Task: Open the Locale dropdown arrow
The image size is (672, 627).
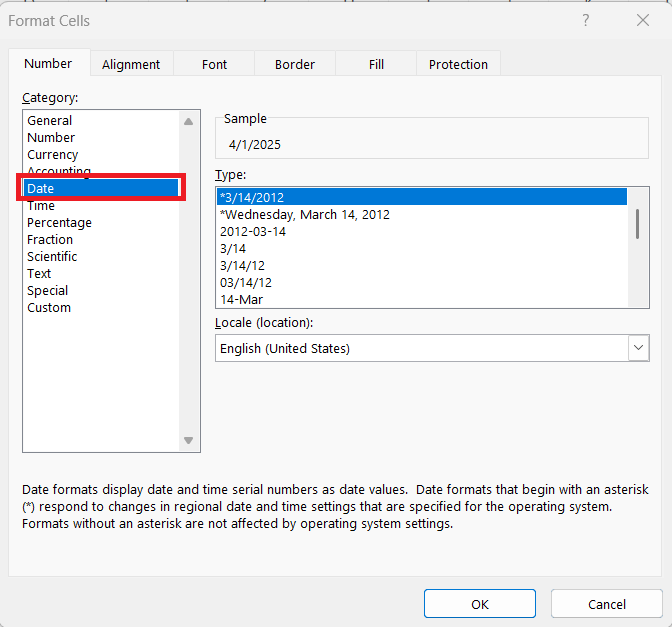Action: [x=639, y=348]
